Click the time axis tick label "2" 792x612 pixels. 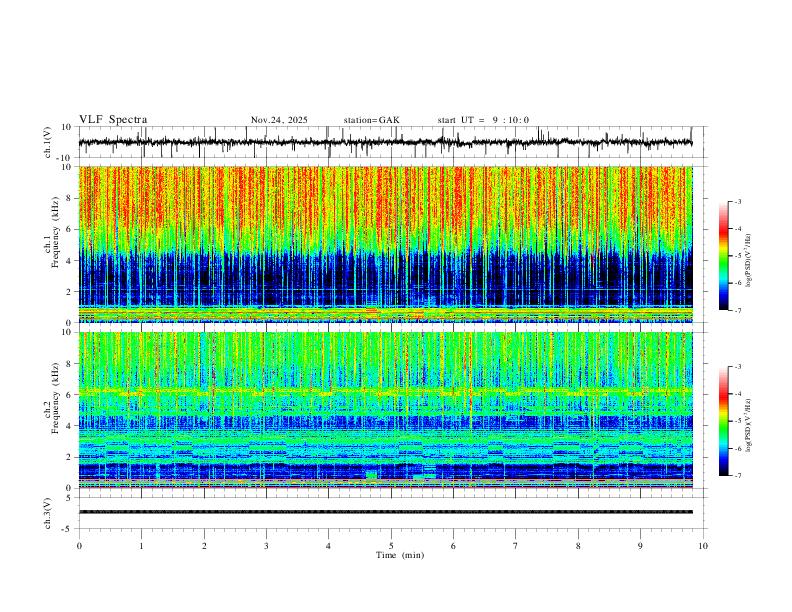coord(204,546)
